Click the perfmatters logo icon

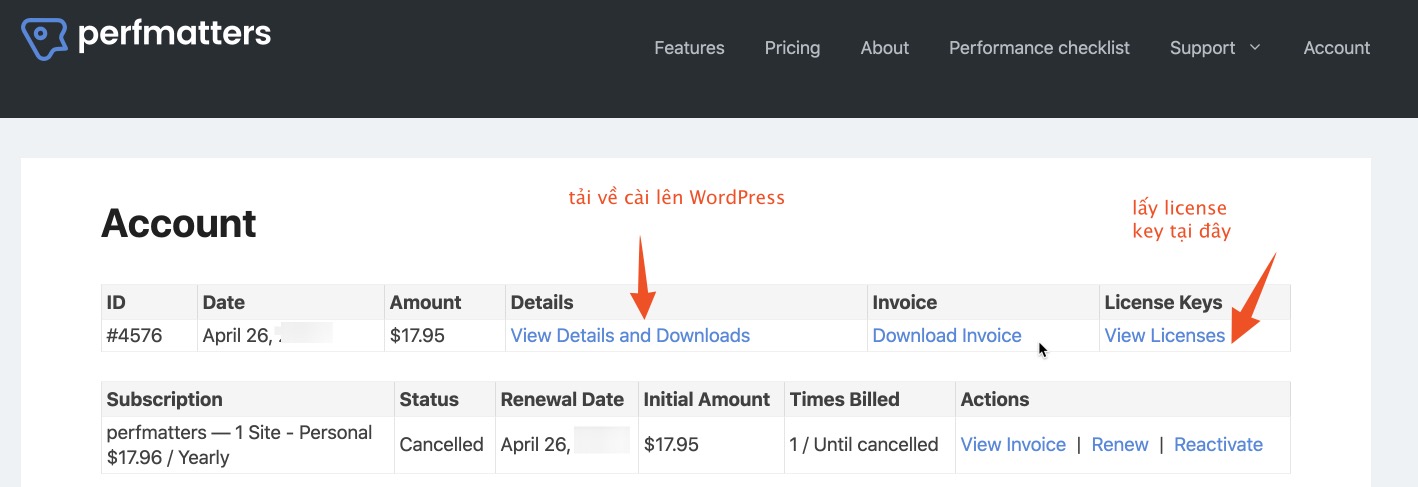click(44, 37)
